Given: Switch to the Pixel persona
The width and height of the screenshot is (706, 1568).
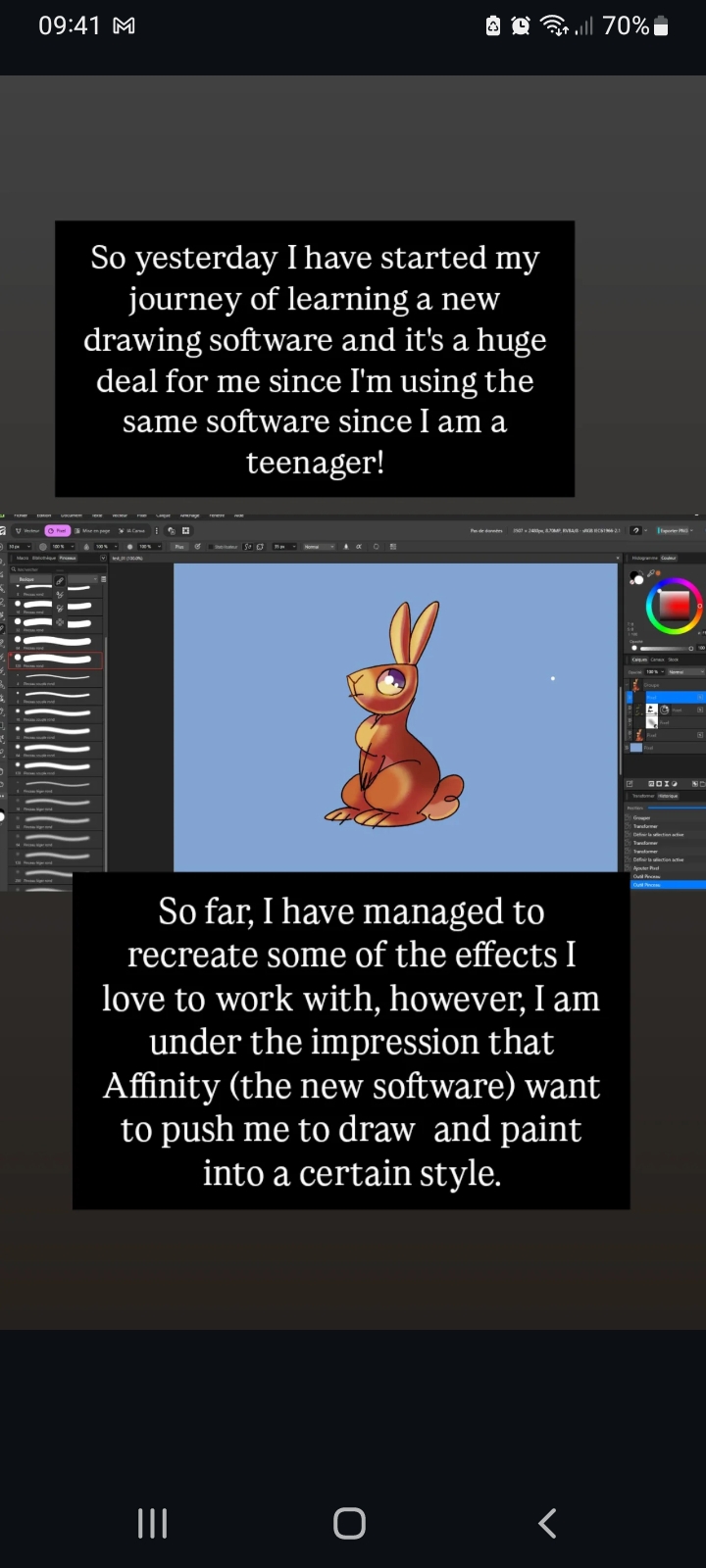Looking at the screenshot, I should 57,530.
